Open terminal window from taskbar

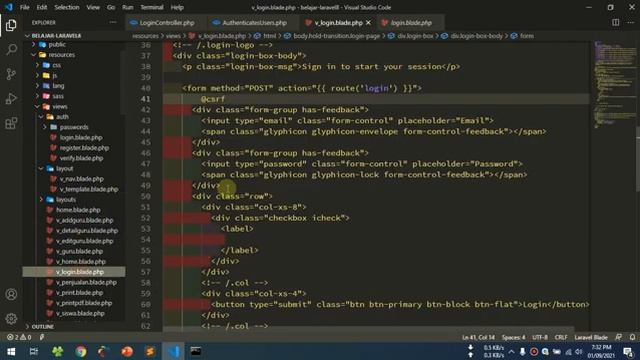[196, 351]
